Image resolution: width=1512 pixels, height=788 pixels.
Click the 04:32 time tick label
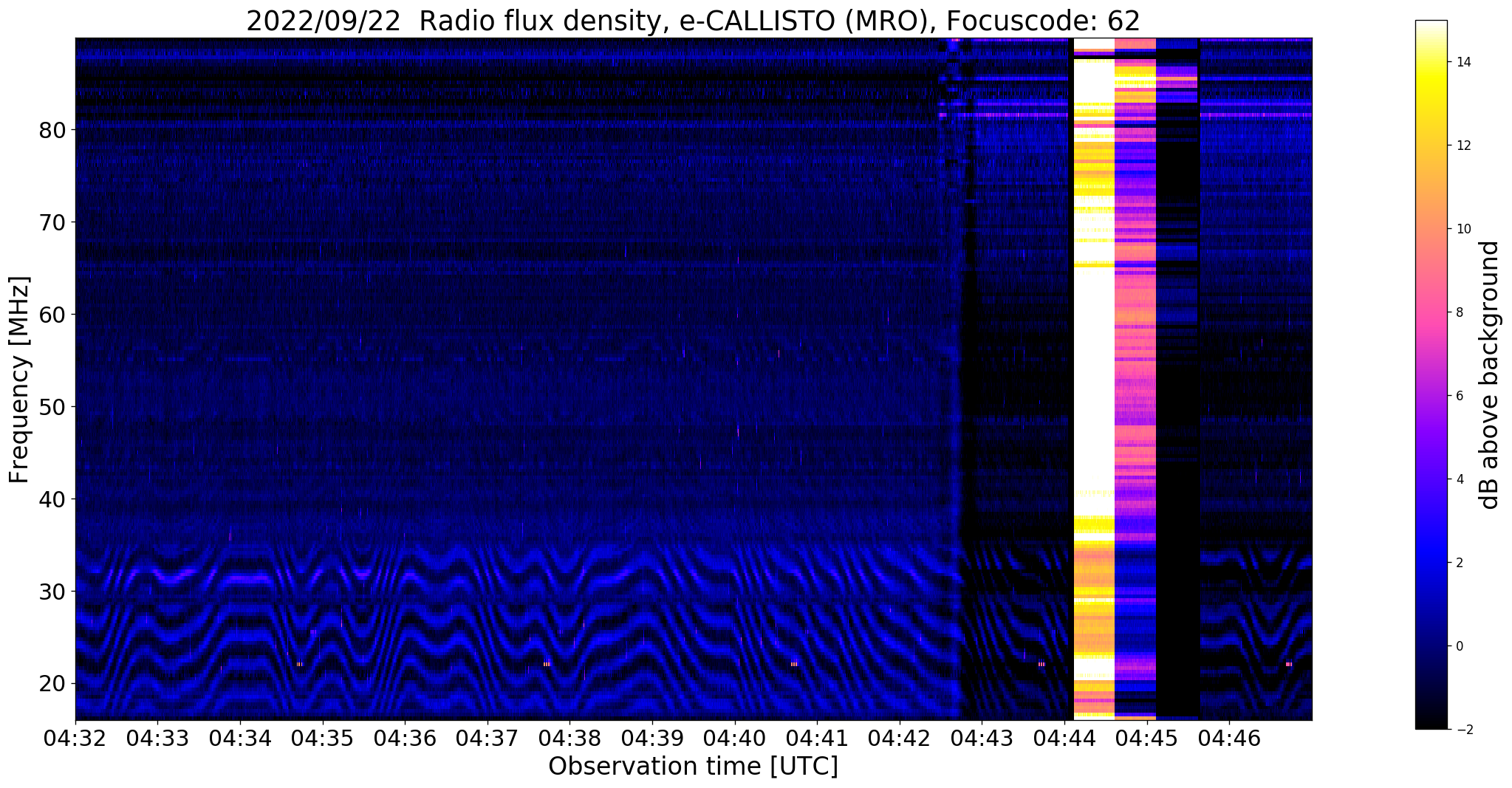(x=75, y=738)
